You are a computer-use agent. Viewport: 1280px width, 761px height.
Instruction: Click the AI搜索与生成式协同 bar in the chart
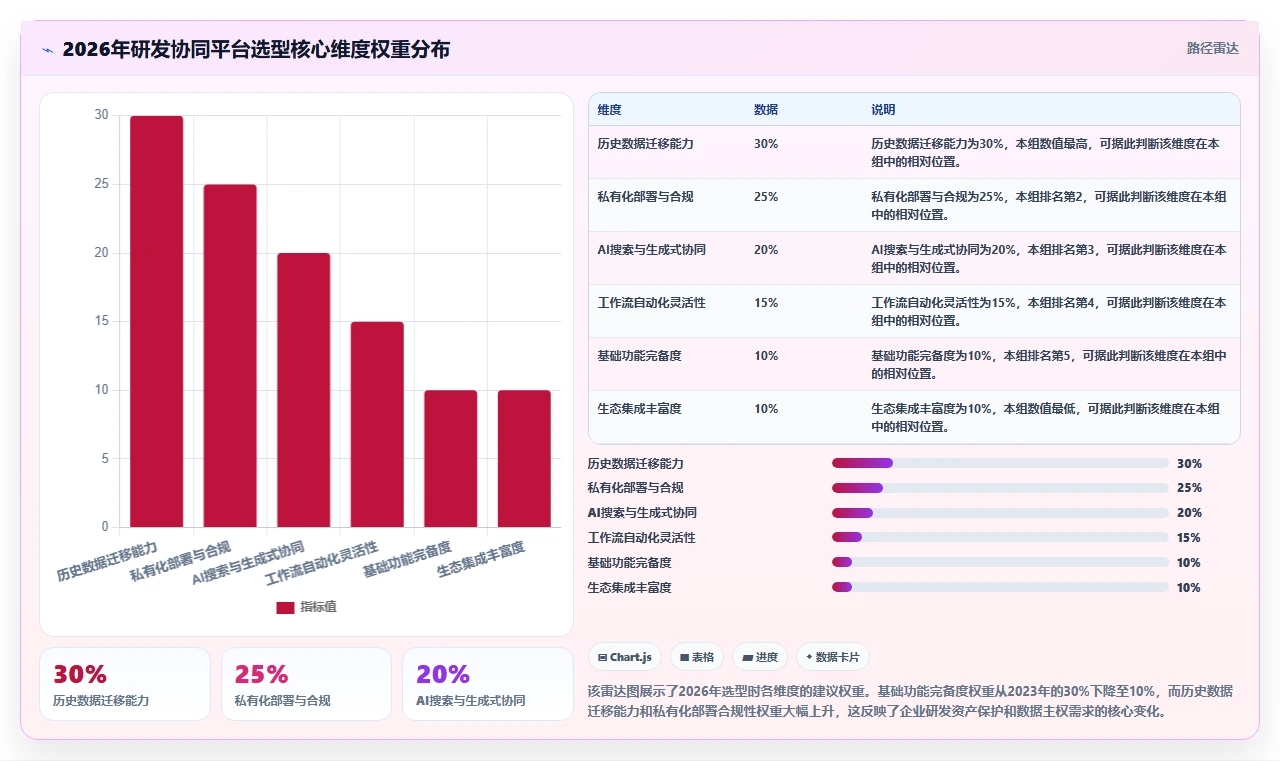click(x=304, y=390)
